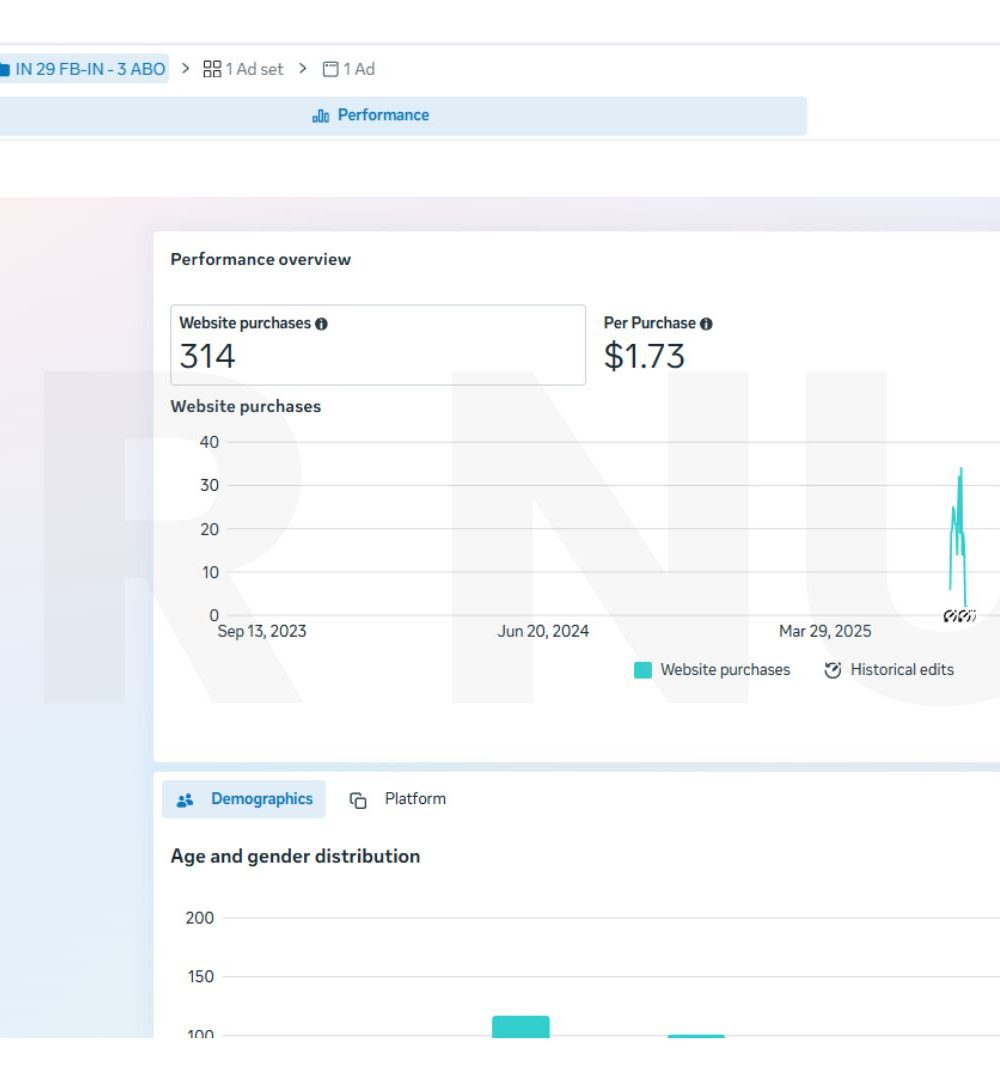The image size is (1000, 1080).
Task: Click the Mar 29, 2025 date label
Action: point(825,632)
